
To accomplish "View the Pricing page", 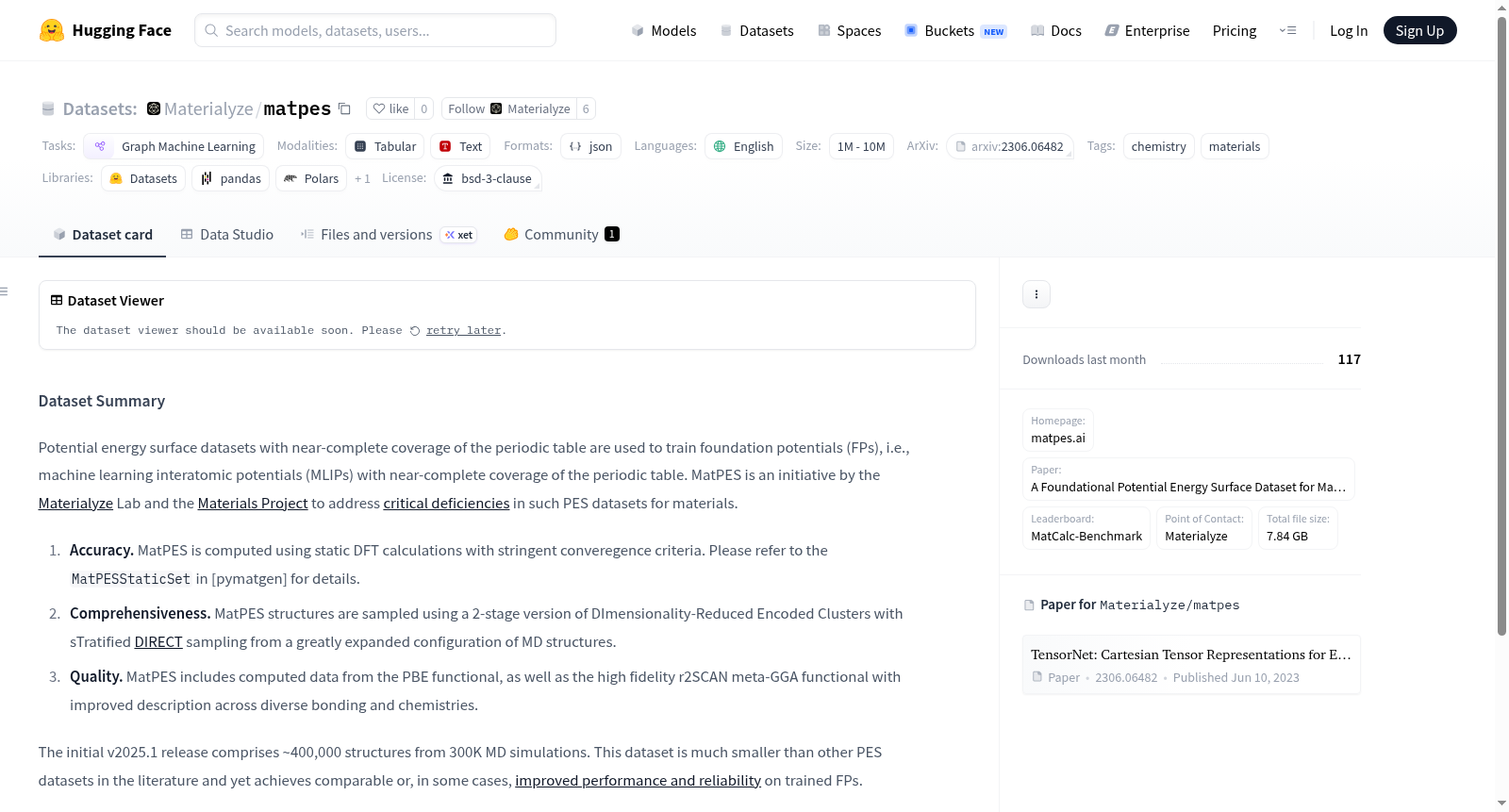I will pos(1235,30).
